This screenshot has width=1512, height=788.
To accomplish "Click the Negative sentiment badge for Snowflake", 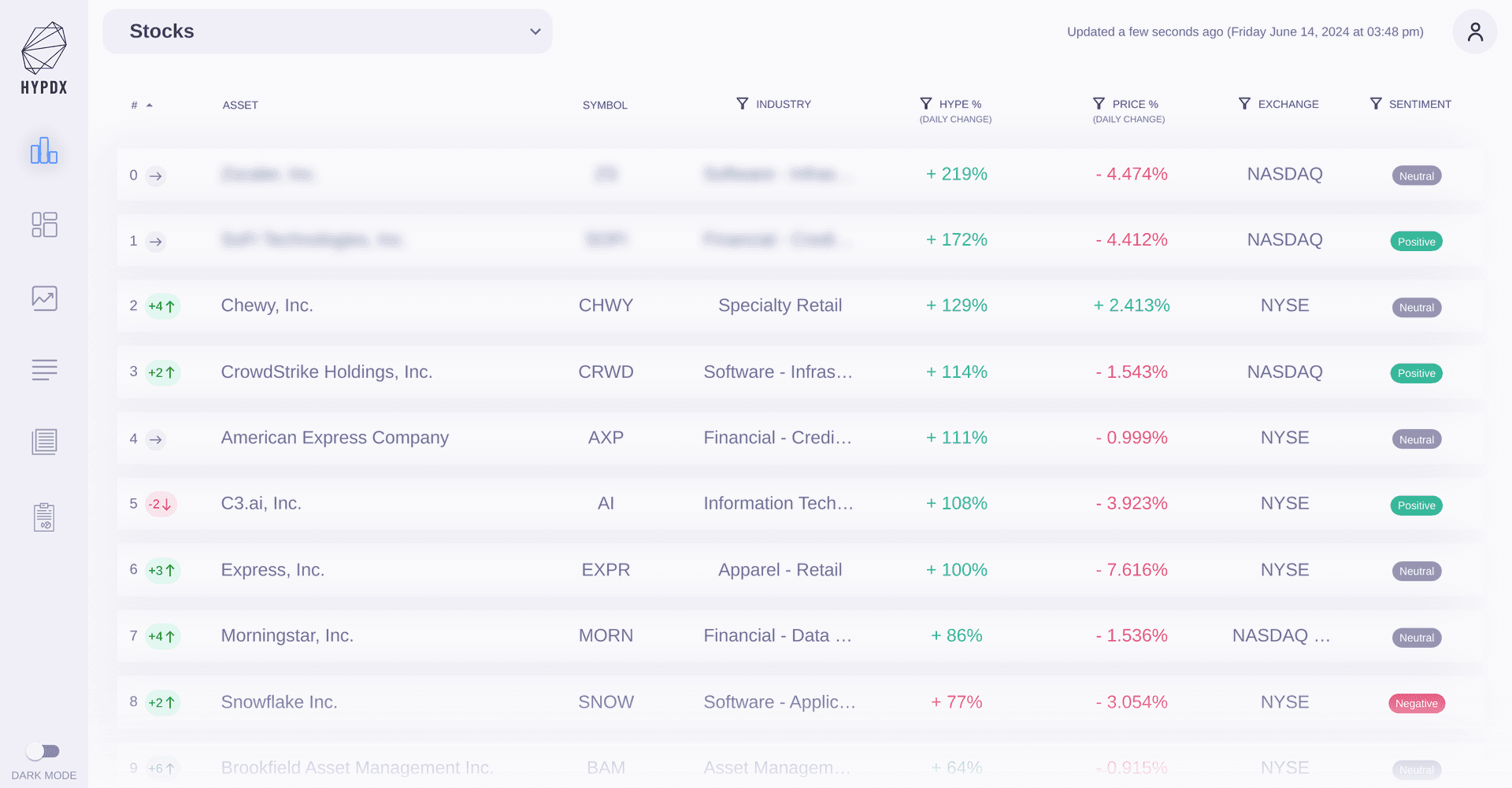I will [x=1417, y=704].
